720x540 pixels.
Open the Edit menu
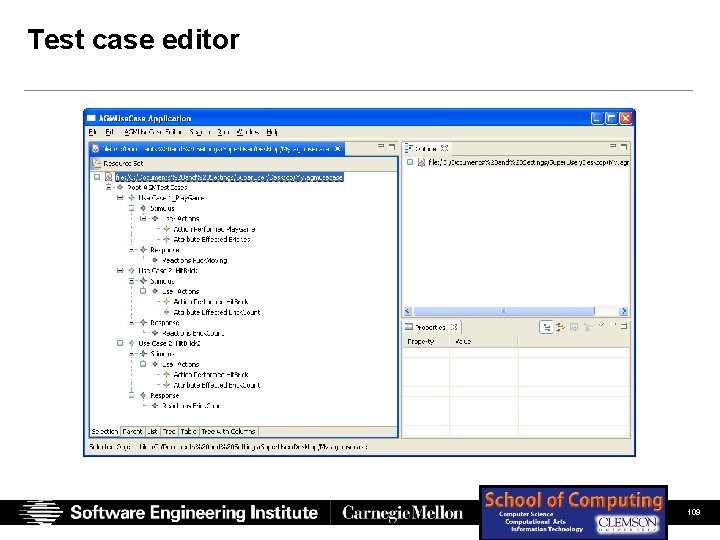coord(109,132)
